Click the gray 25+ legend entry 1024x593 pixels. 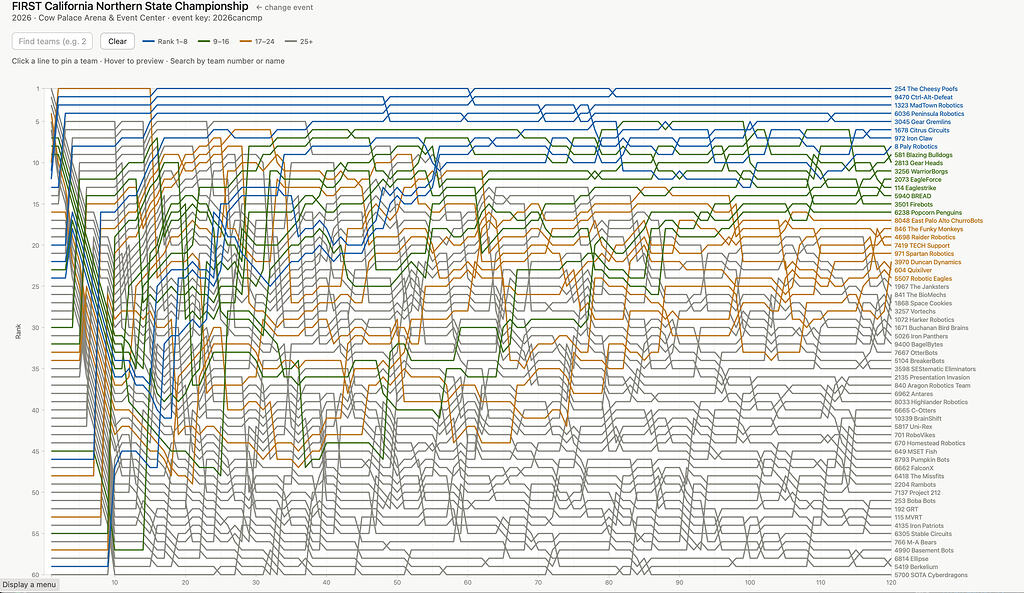point(299,41)
